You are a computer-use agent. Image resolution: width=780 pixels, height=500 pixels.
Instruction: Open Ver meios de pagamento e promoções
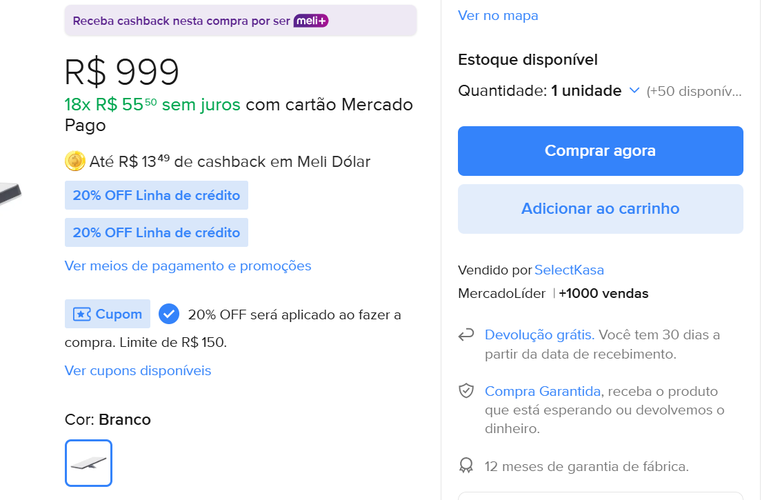point(188,266)
